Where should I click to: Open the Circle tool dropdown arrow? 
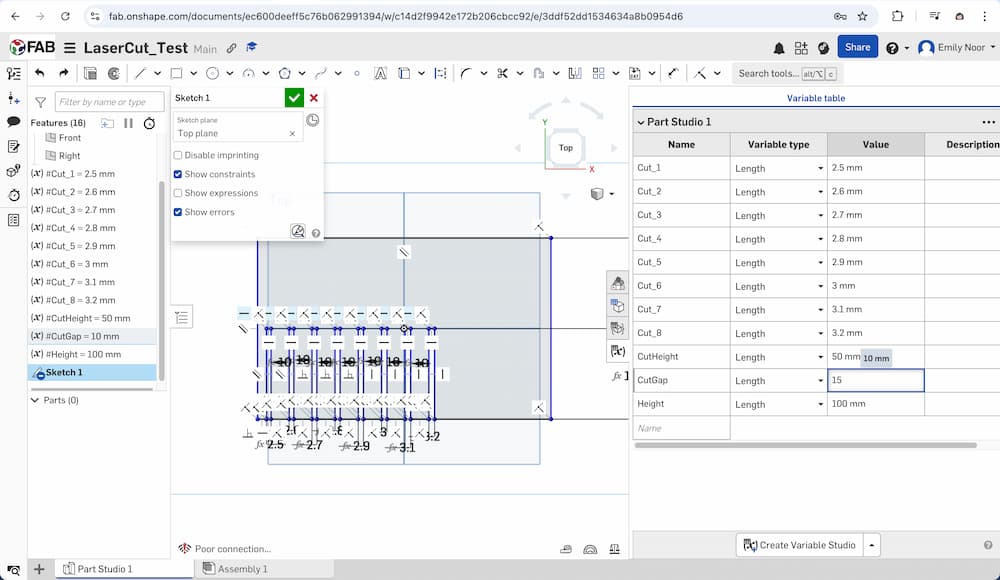230,73
